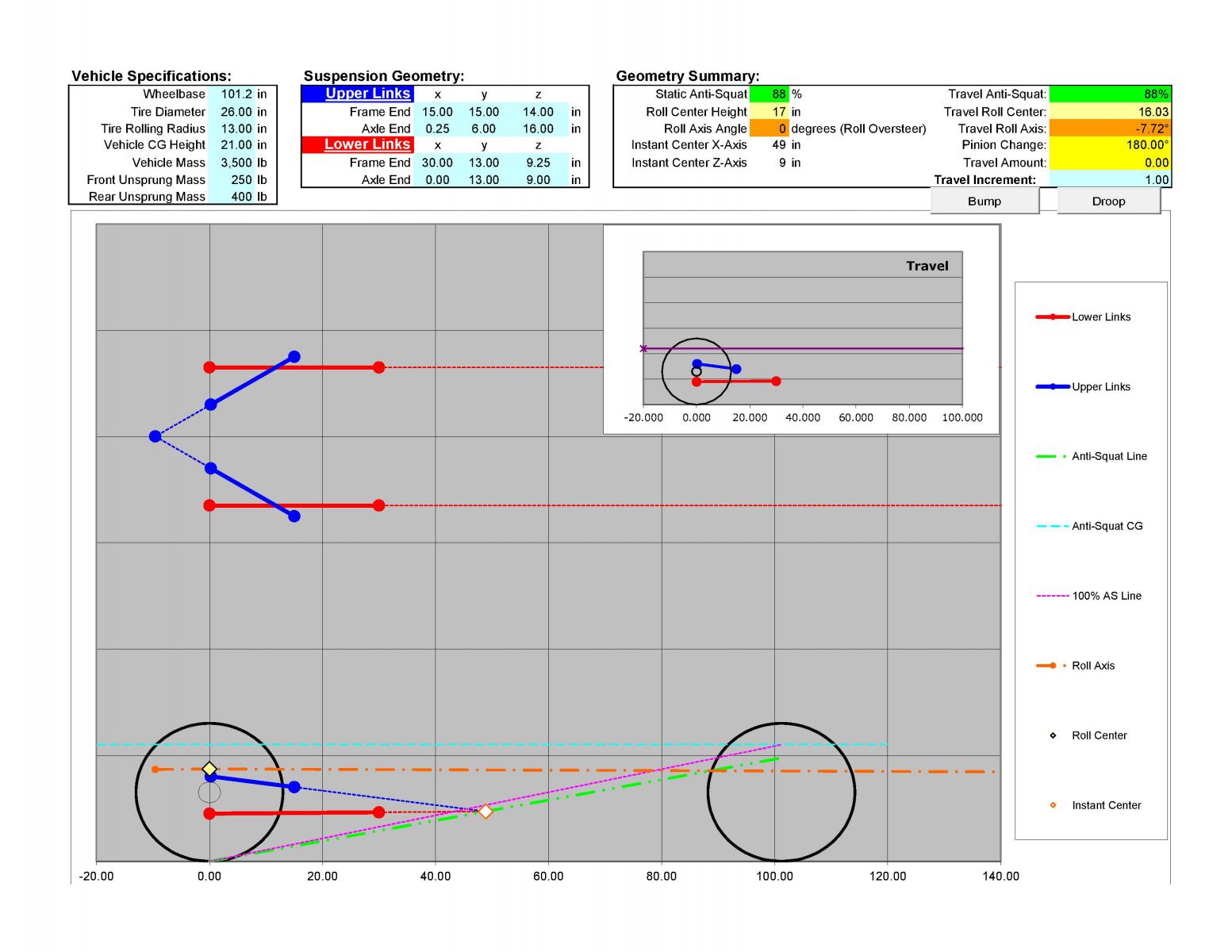Screen dimensions: 1232x952
Task: Select the Vehicle CG Height value cell
Action: click(232, 144)
